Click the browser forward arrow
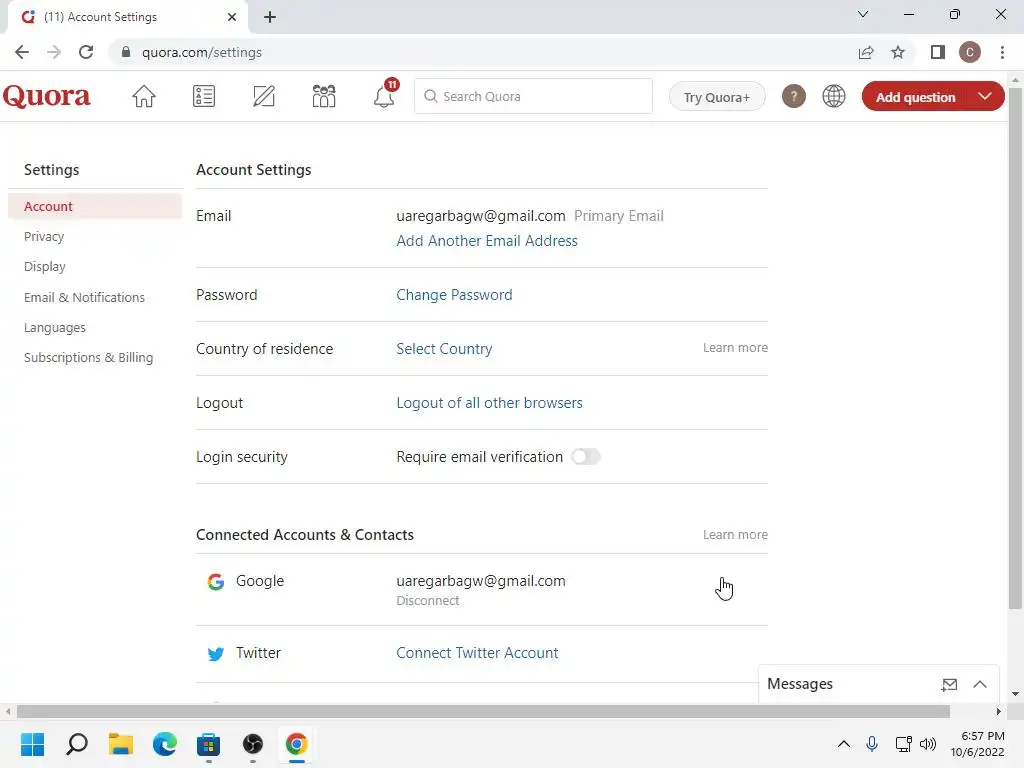This screenshot has width=1024, height=768. click(x=54, y=52)
